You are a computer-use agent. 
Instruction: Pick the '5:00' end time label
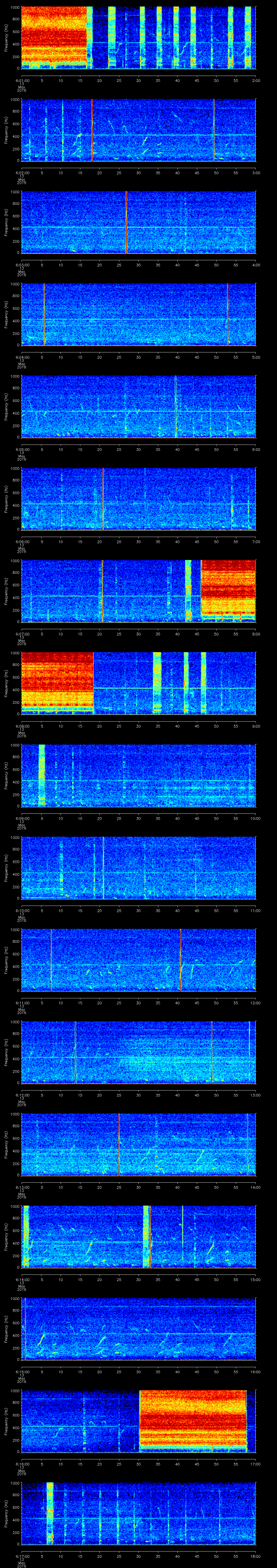point(256,357)
